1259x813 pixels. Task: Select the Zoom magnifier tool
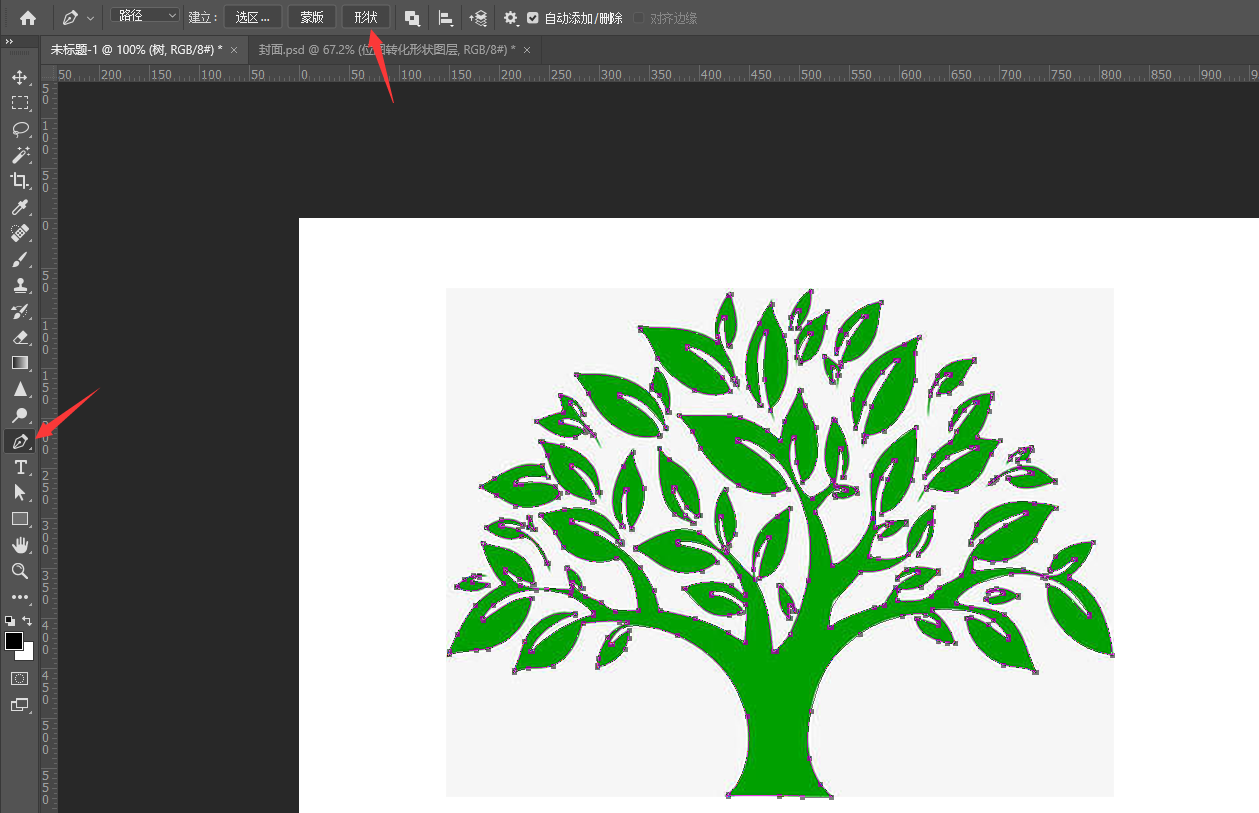tap(20, 571)
